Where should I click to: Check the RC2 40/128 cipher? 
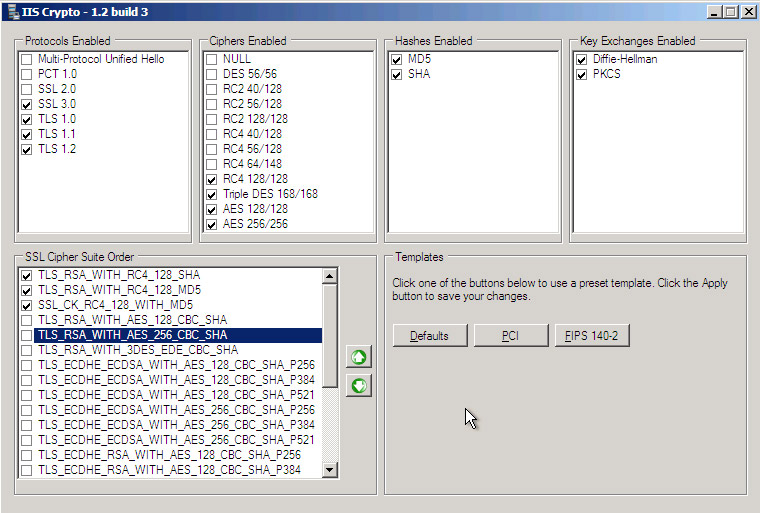pos(211,89)
